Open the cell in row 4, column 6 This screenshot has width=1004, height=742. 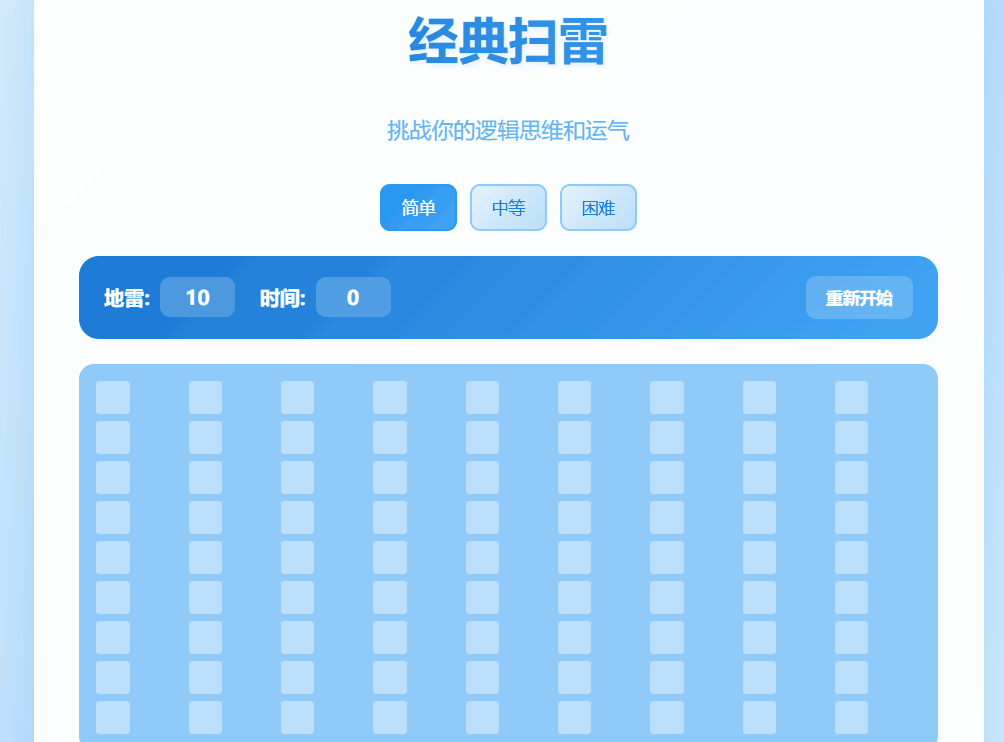tap(574, 517)
